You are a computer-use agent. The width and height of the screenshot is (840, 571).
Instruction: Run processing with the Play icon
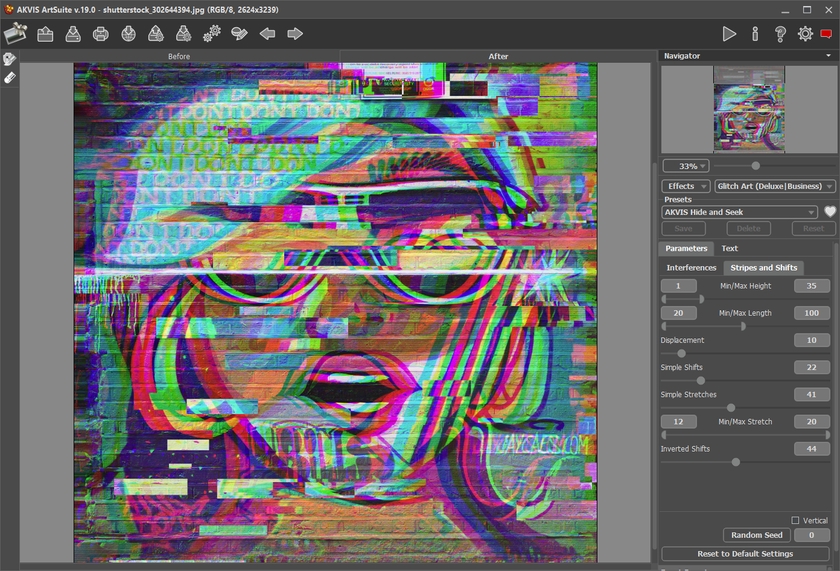click(x=729, y=34)
